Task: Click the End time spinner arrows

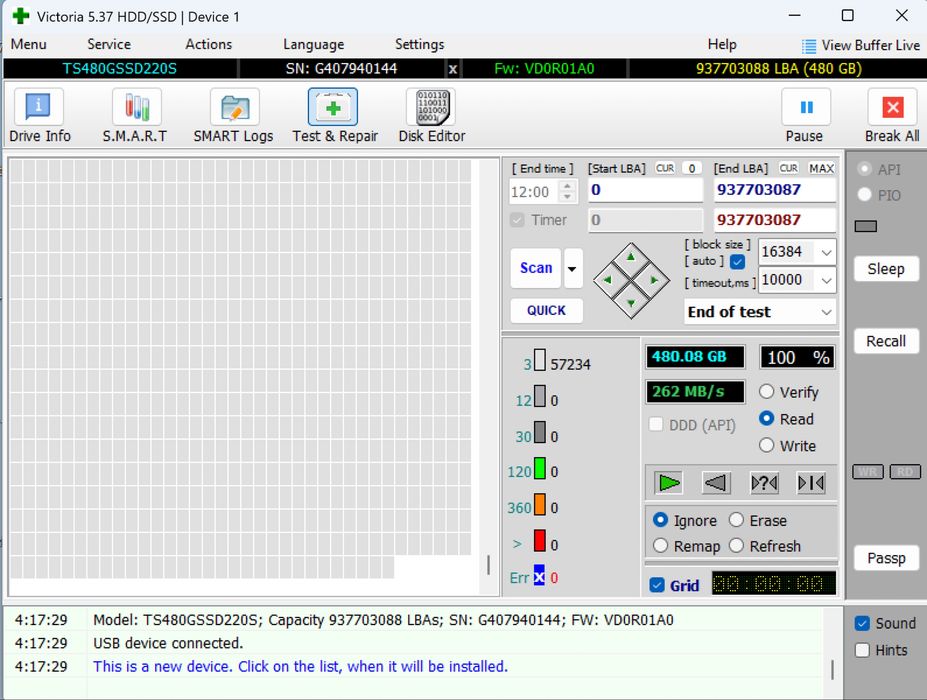Action: point(568,191)
